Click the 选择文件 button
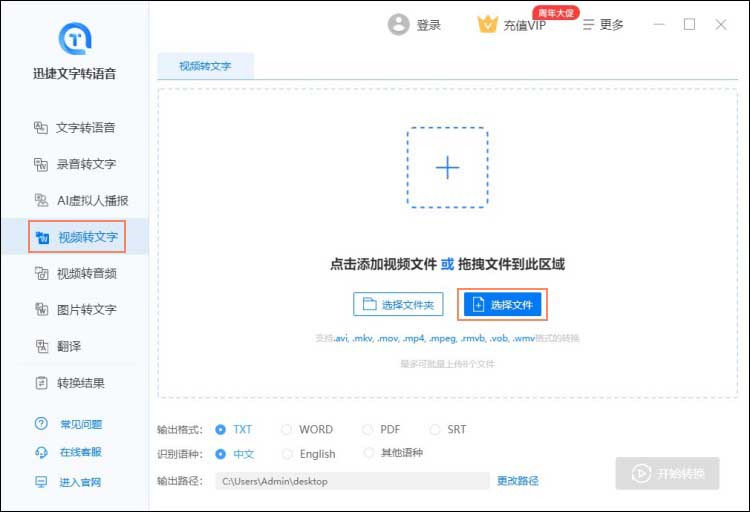 (502, 304)
